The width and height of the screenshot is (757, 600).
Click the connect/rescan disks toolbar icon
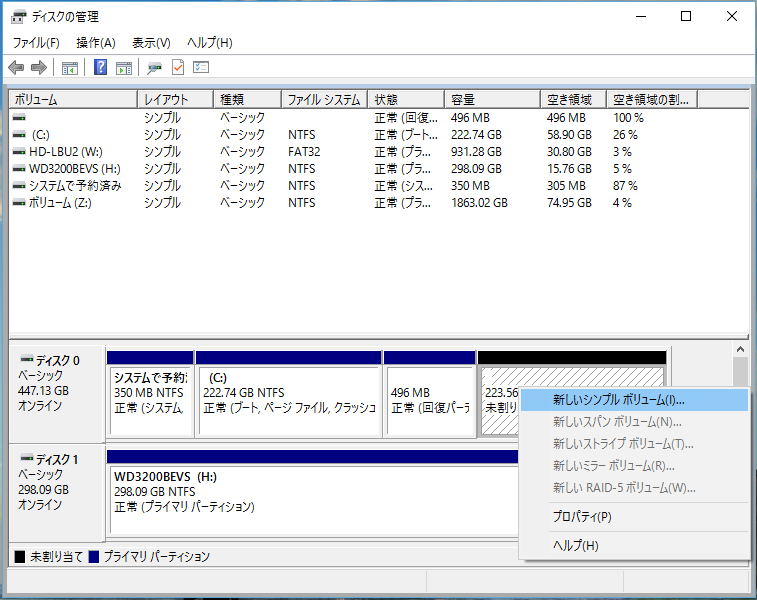(x=154, y=68)
